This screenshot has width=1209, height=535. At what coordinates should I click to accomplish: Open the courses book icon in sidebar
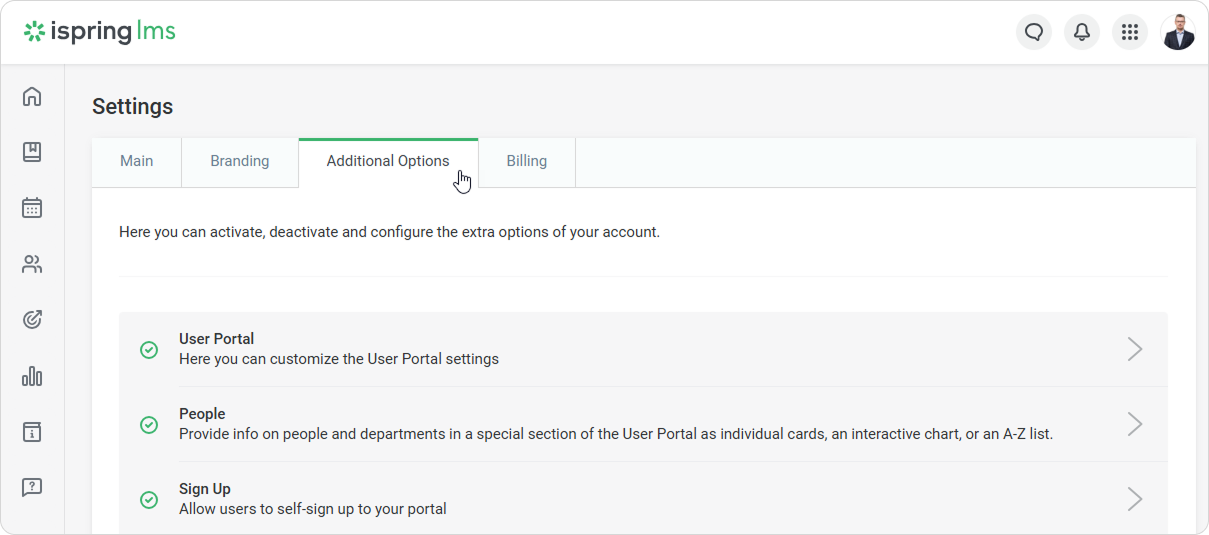click(32, 152)
